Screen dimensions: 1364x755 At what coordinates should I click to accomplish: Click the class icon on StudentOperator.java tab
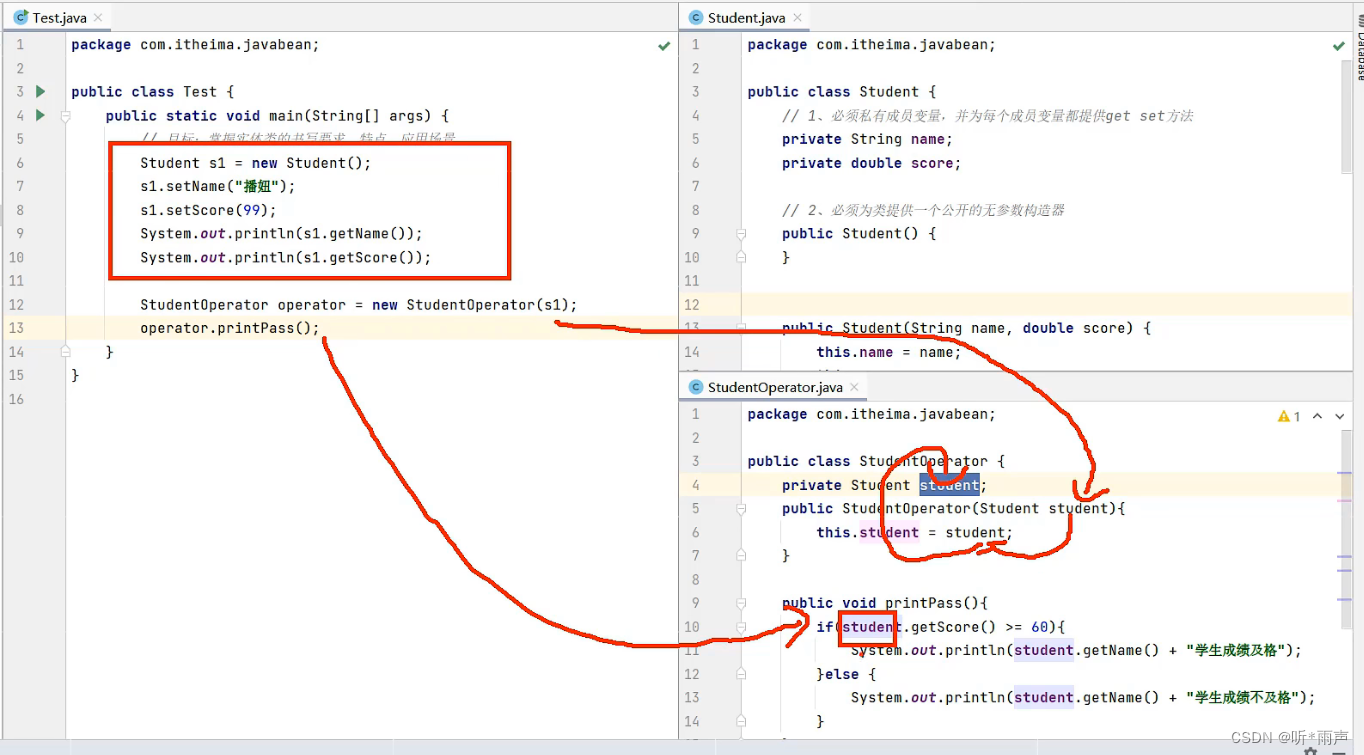pyautogui.click(x=696, y=387)
